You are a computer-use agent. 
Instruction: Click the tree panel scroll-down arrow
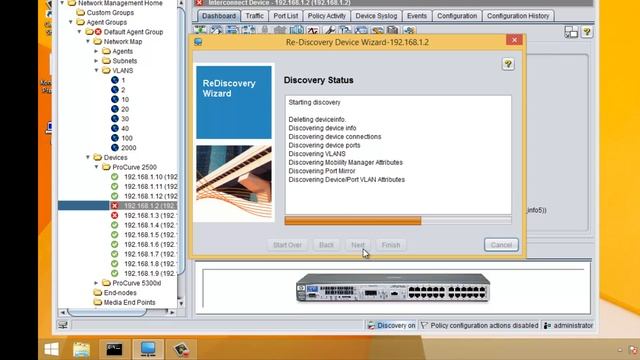[181, 304]
